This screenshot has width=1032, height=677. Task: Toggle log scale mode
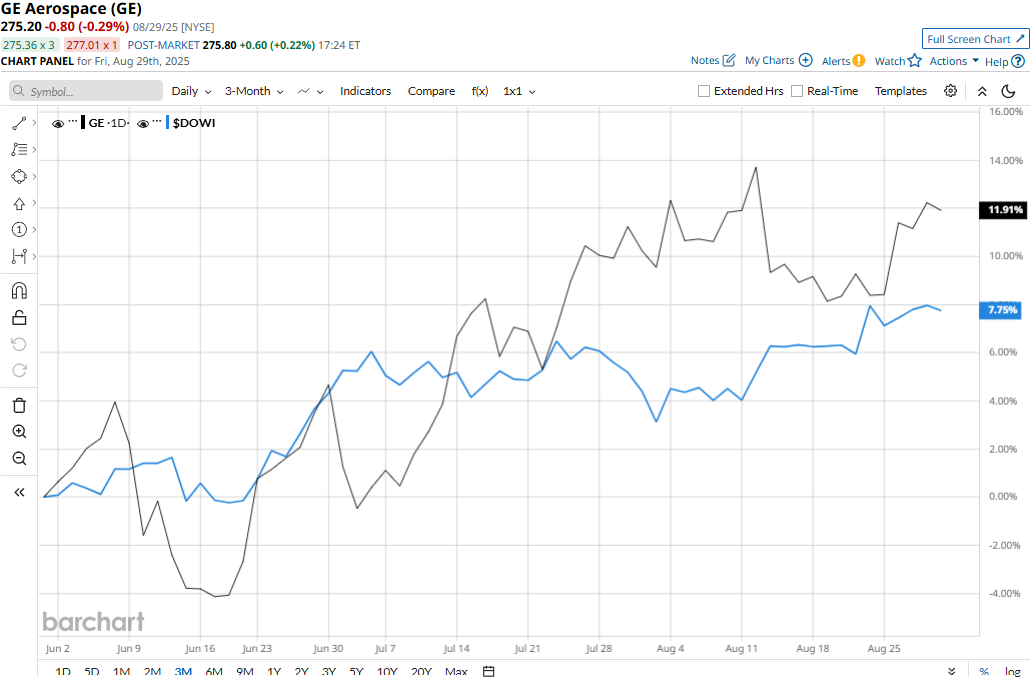[x=1012, y=671]
